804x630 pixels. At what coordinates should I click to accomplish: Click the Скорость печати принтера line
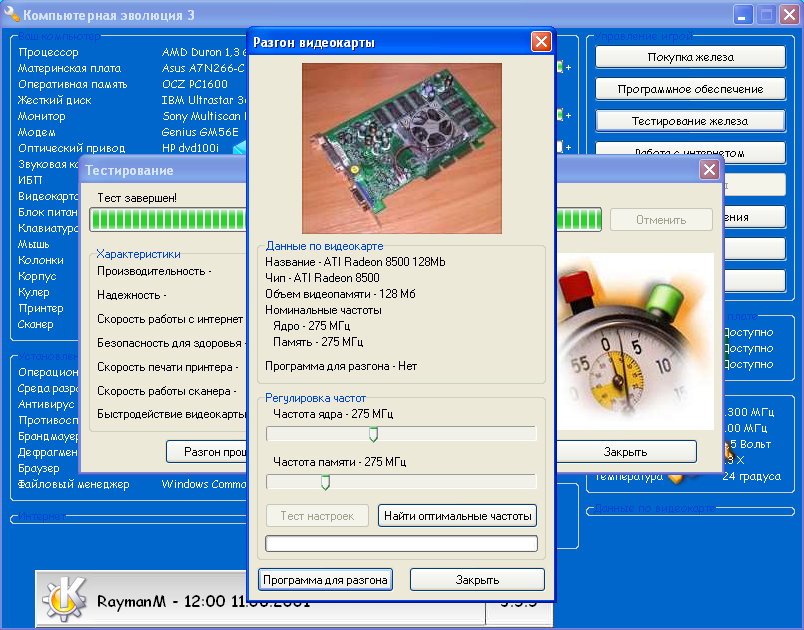[x=168, y=367]
